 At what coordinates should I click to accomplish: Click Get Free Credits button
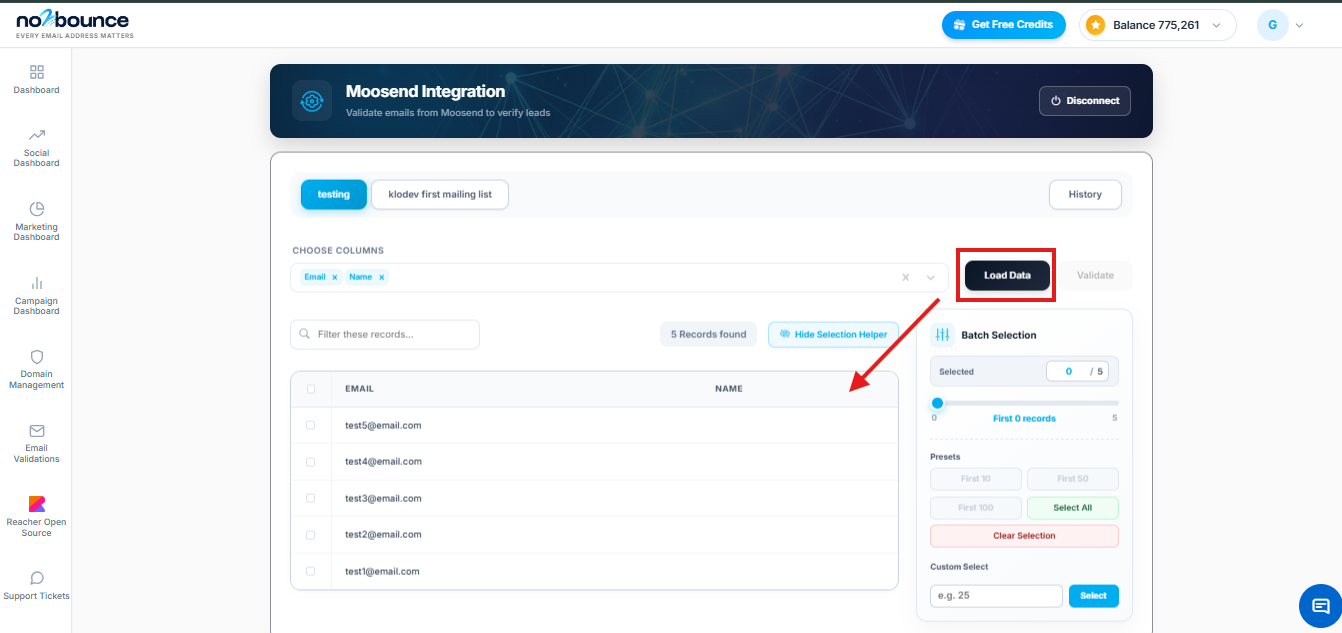tap(1004, 25)
